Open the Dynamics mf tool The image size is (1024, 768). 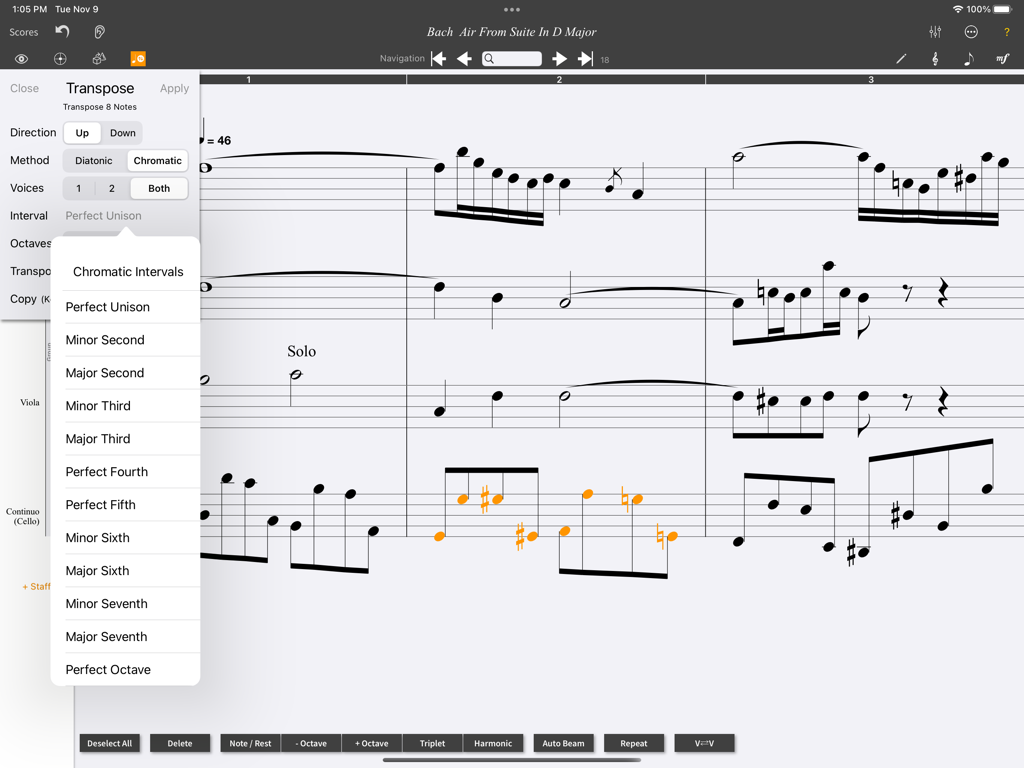click(1003, 58)
